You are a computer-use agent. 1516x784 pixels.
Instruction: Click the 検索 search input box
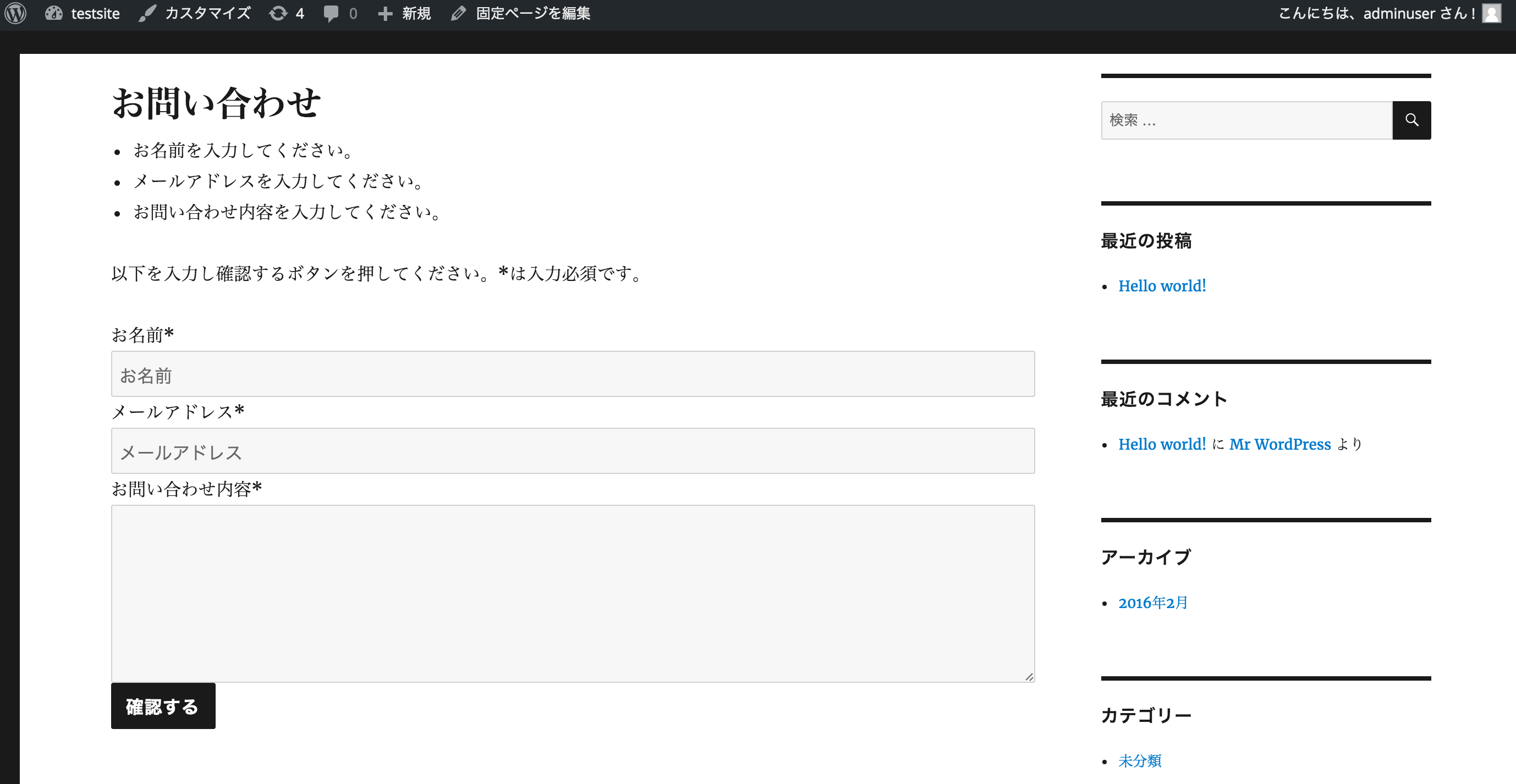pyautogui.click(x=1246, y=120)
